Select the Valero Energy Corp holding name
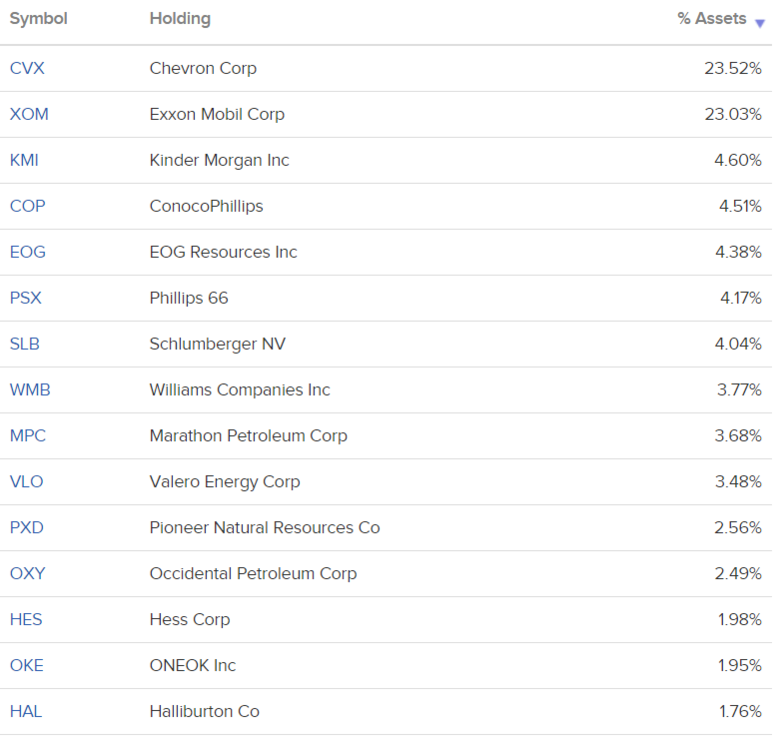This screenshot has width=773, height=736. [x=225, y=481]
